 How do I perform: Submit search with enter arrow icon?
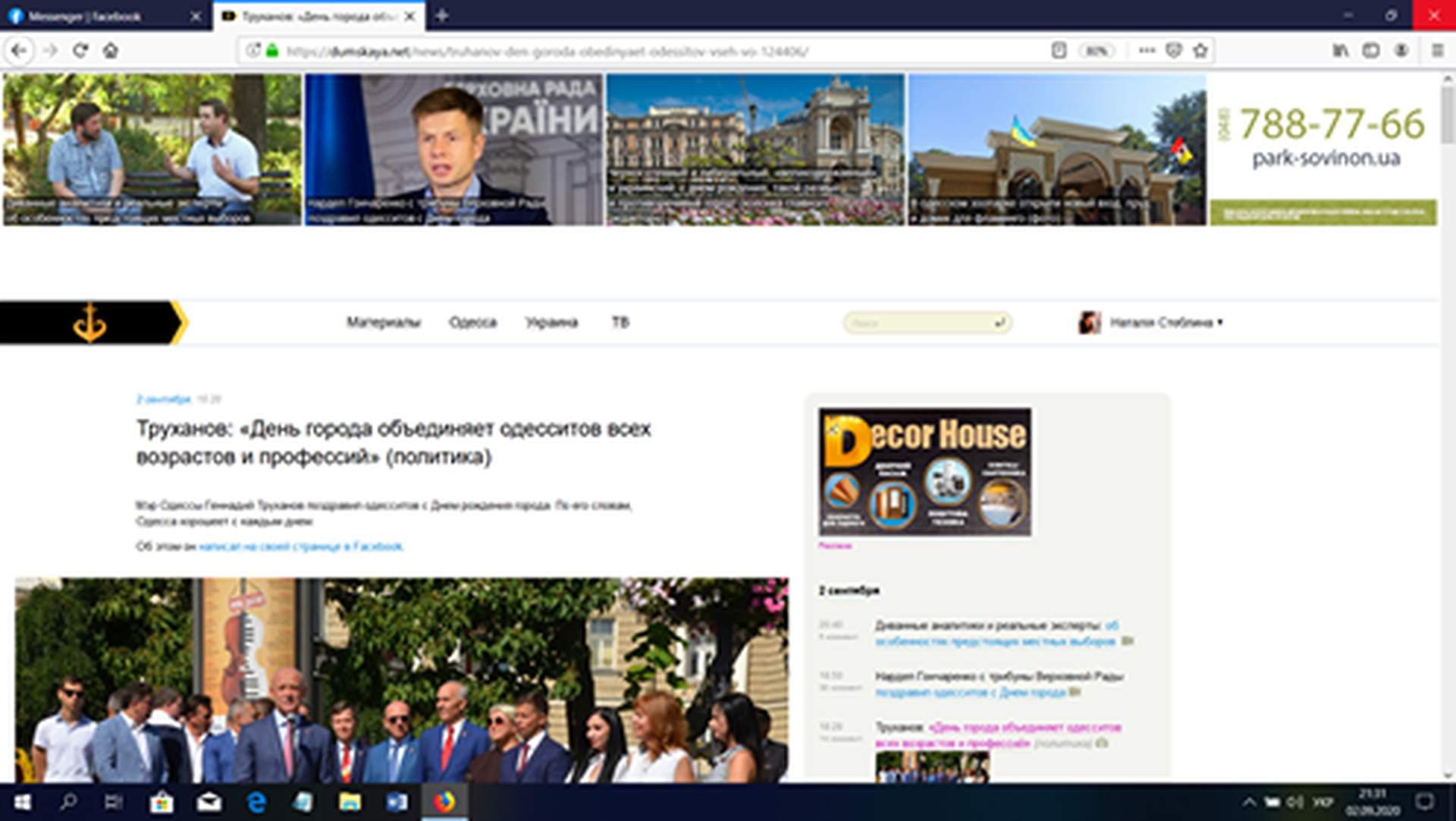1000,322
